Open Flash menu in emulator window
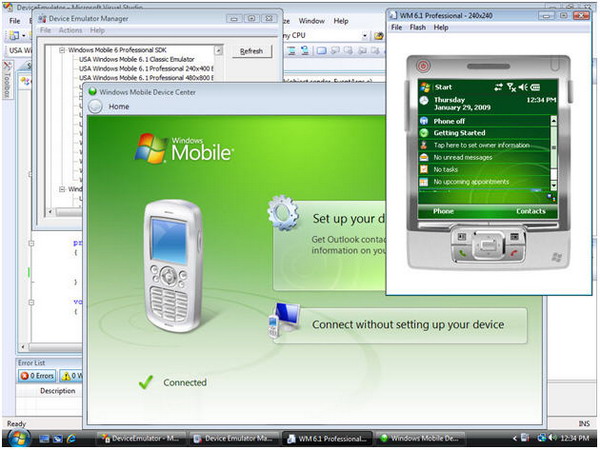Viewport: 600px width, 450px height. [417, 28]
